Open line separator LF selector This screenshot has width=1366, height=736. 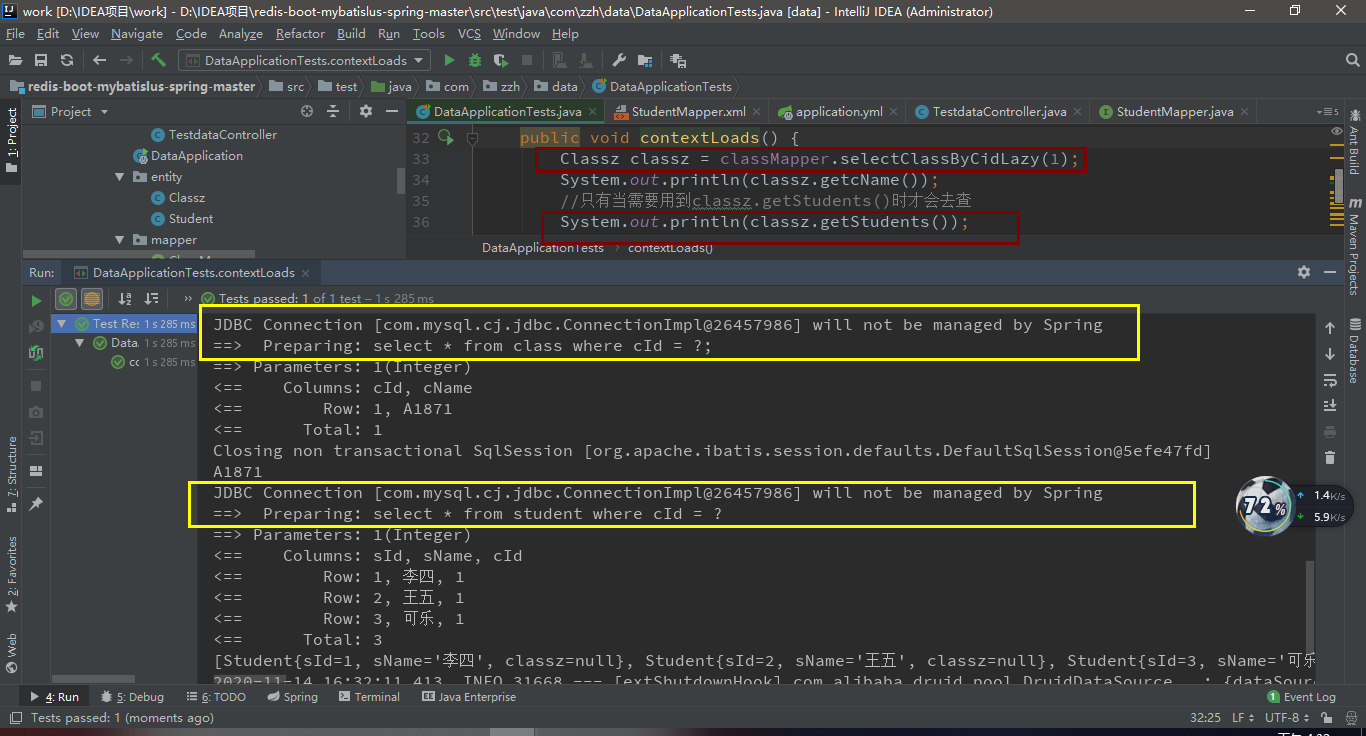[x=1242, y=717]
